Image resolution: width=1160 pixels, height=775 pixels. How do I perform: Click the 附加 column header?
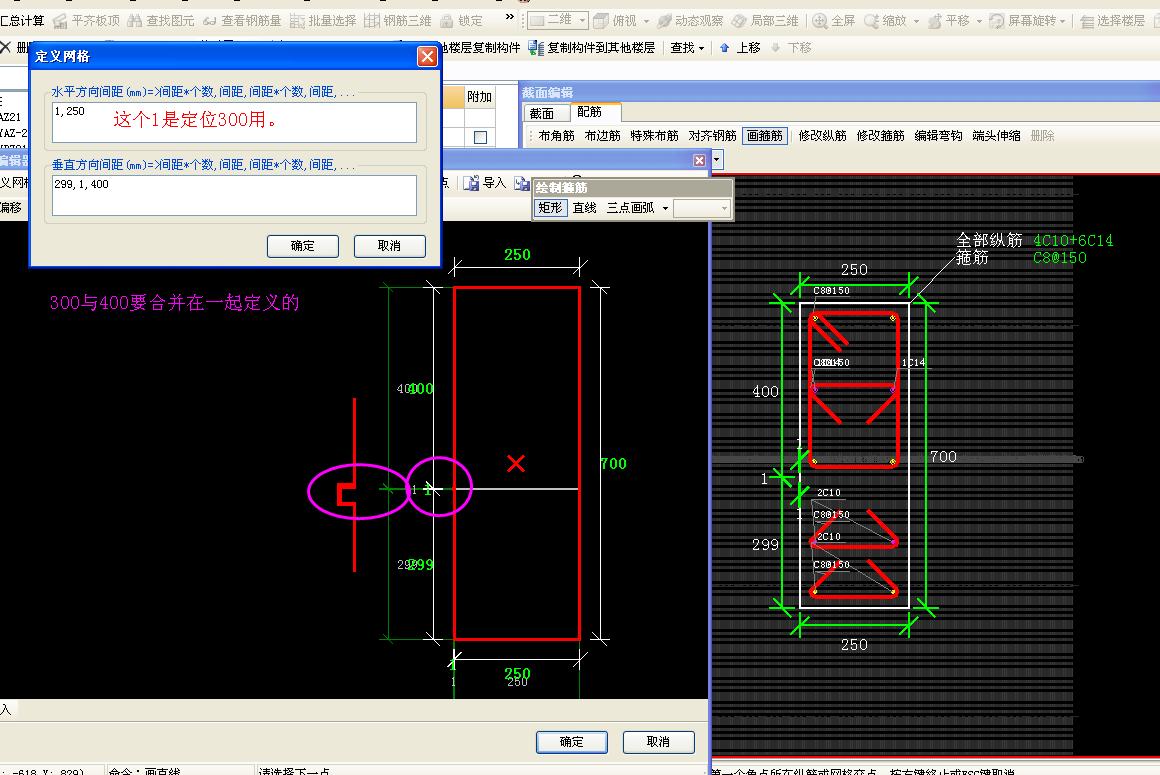479,97
